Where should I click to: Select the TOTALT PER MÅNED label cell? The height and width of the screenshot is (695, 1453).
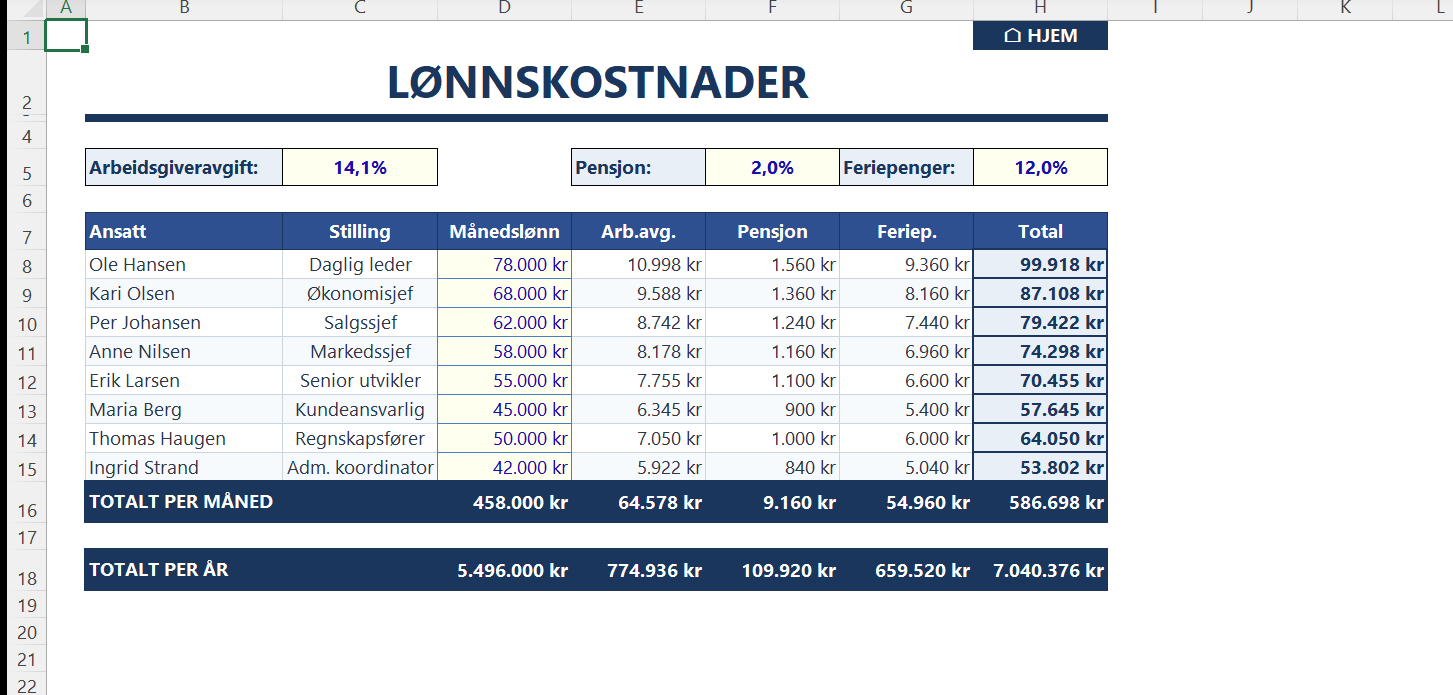183,502
